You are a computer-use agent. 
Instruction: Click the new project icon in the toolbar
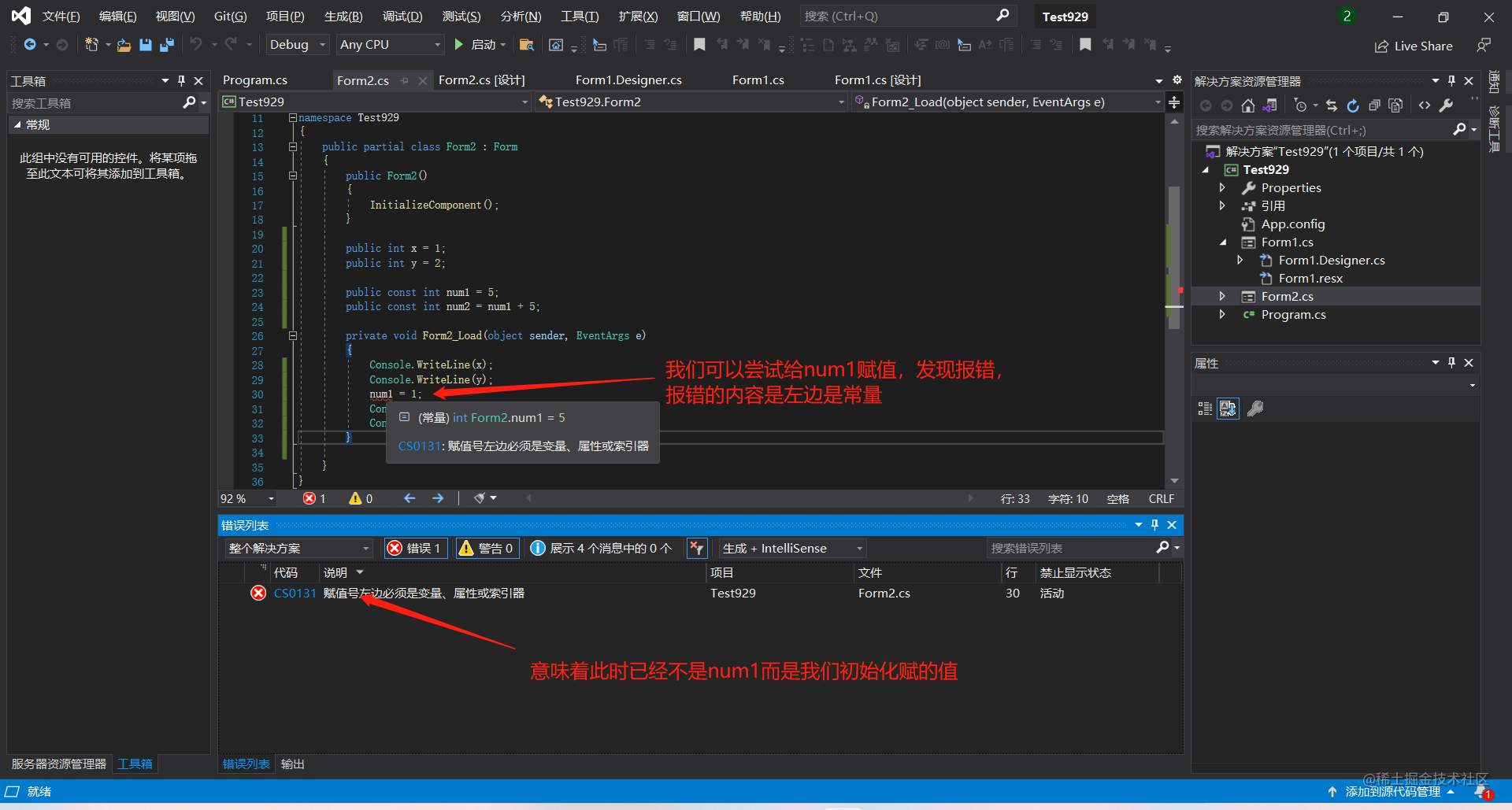pyautogui.click(x=91, y=45)
